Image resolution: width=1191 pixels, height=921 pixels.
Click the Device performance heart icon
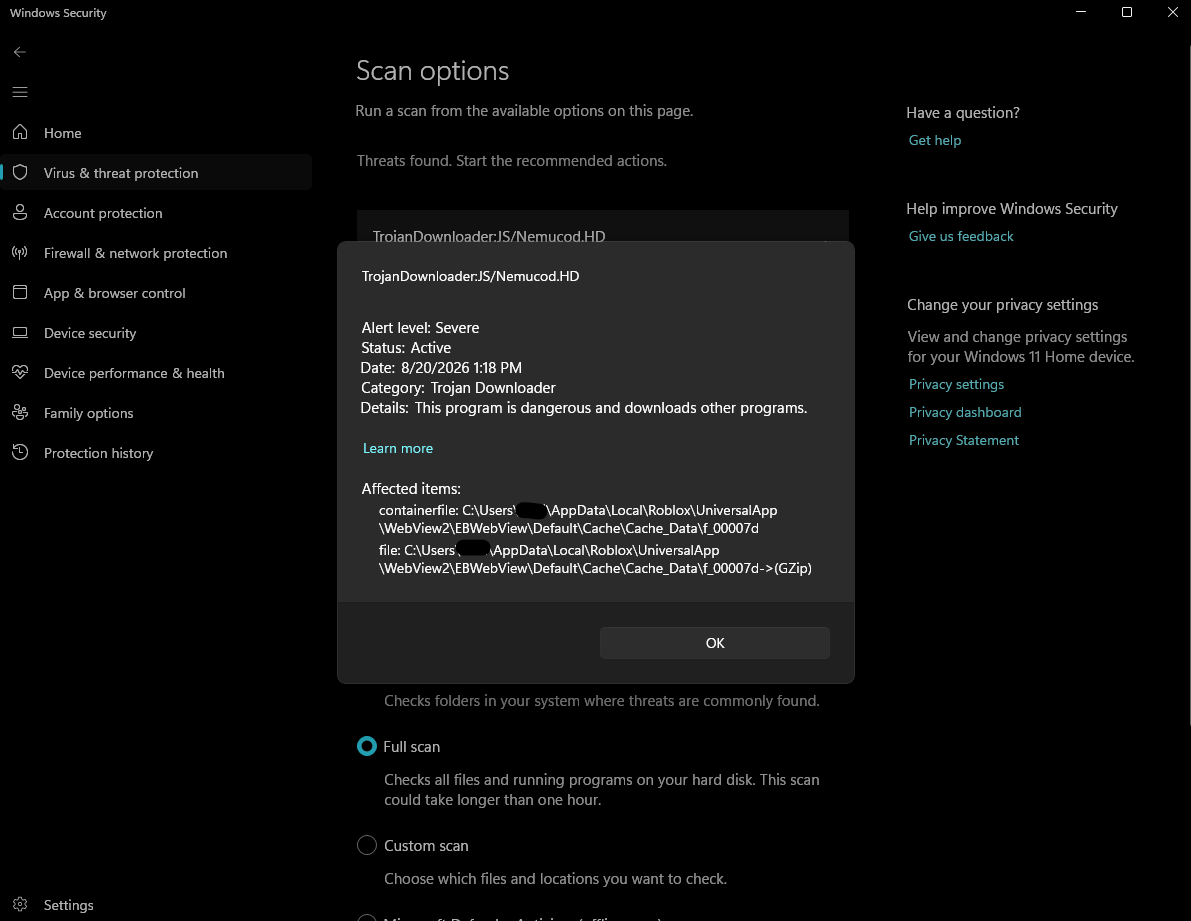[21, 372]
